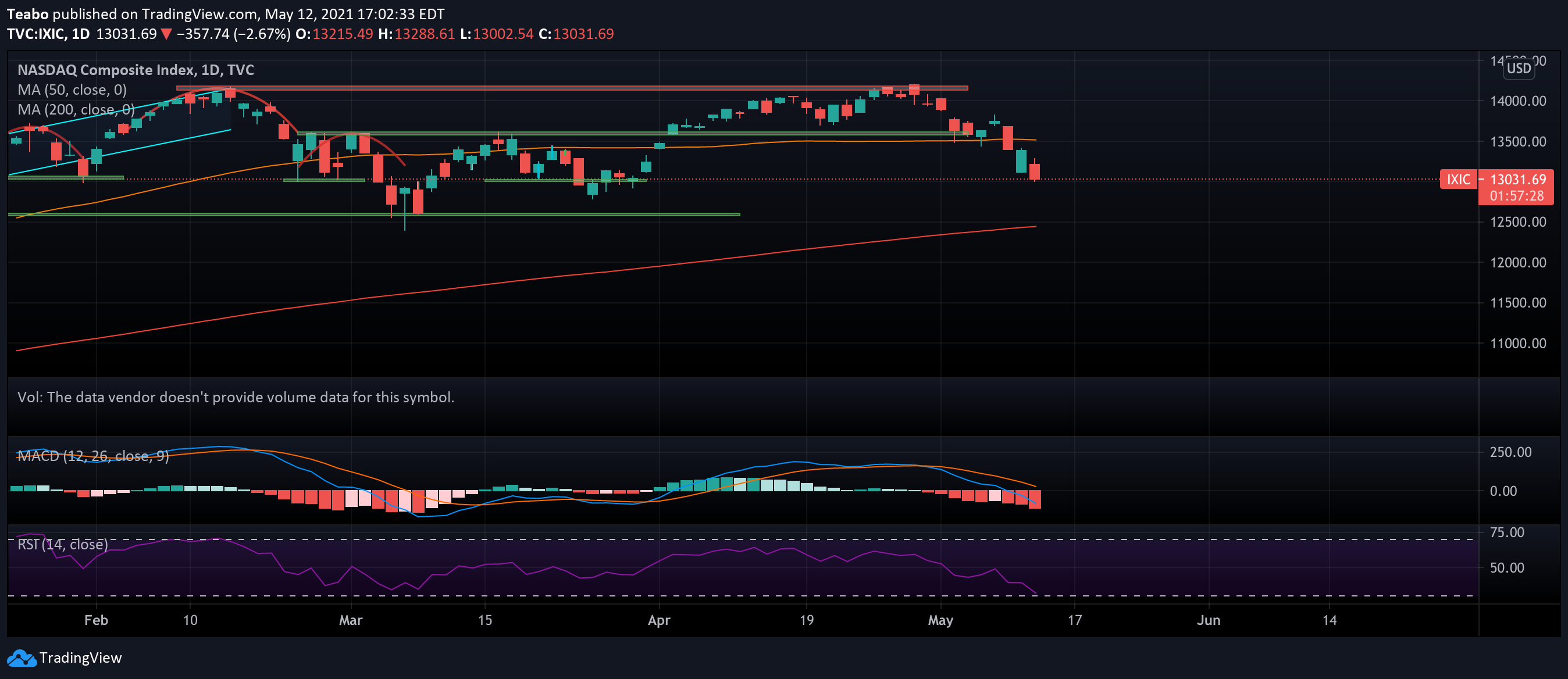The width and height of the screenshot is (1568, 679).
Task: Select the NASDAQ Composite Index title
Action: (x=136, y=70)
